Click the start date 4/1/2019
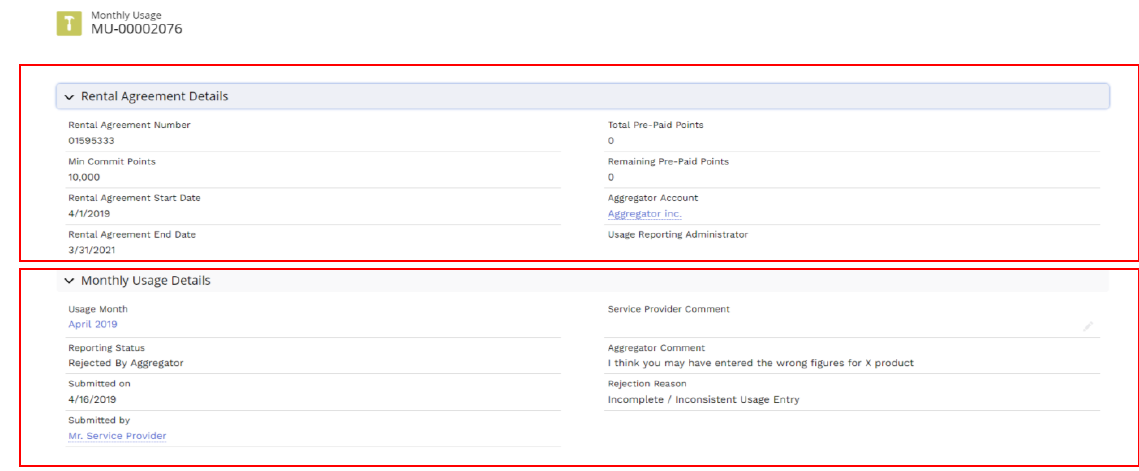 pyautogui.click(x=89, y=214)
